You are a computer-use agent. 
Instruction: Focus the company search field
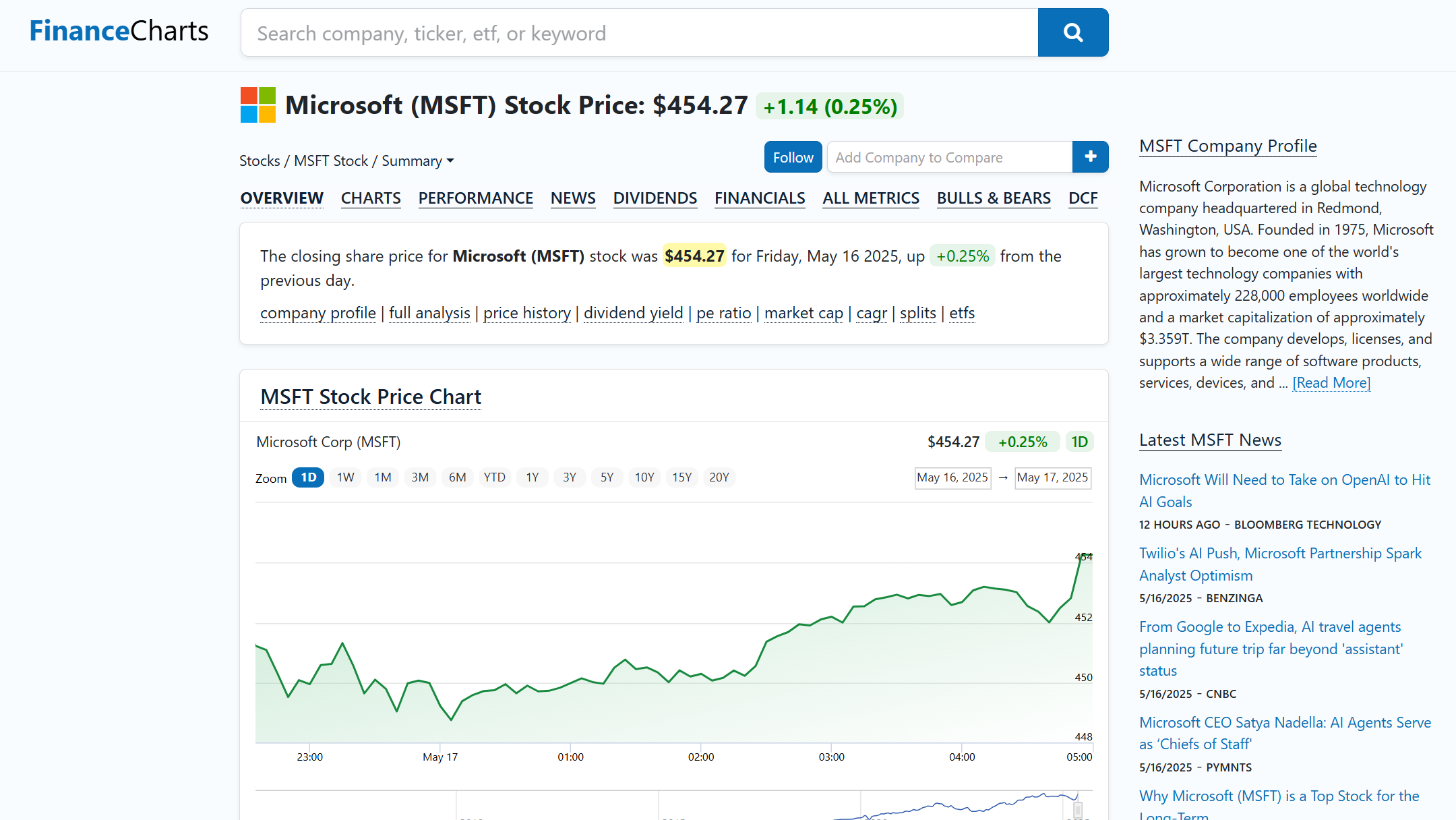point(639,32)
